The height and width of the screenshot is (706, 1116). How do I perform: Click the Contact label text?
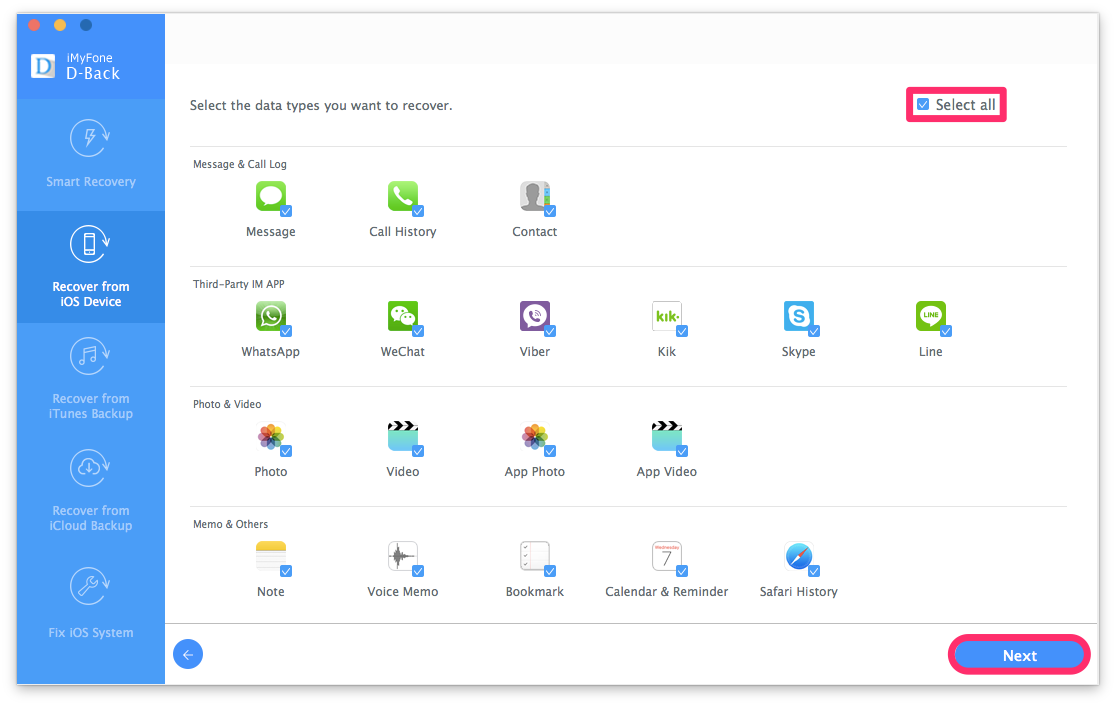(535, 232)
